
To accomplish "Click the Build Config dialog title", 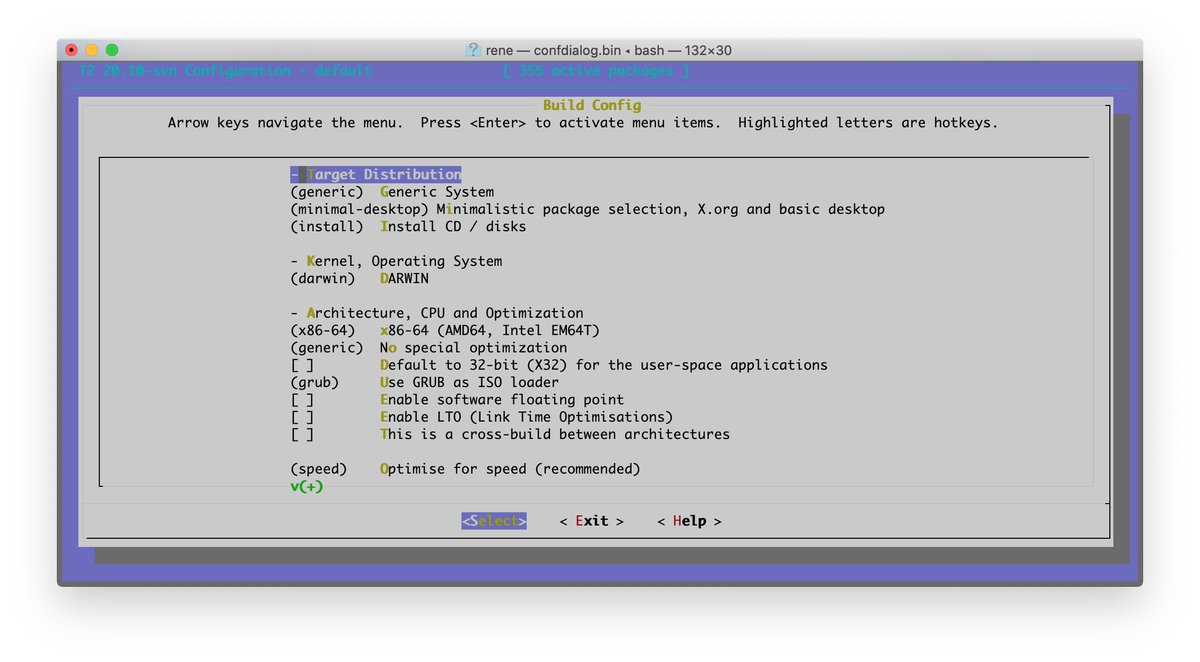I will tap(592, 105).
